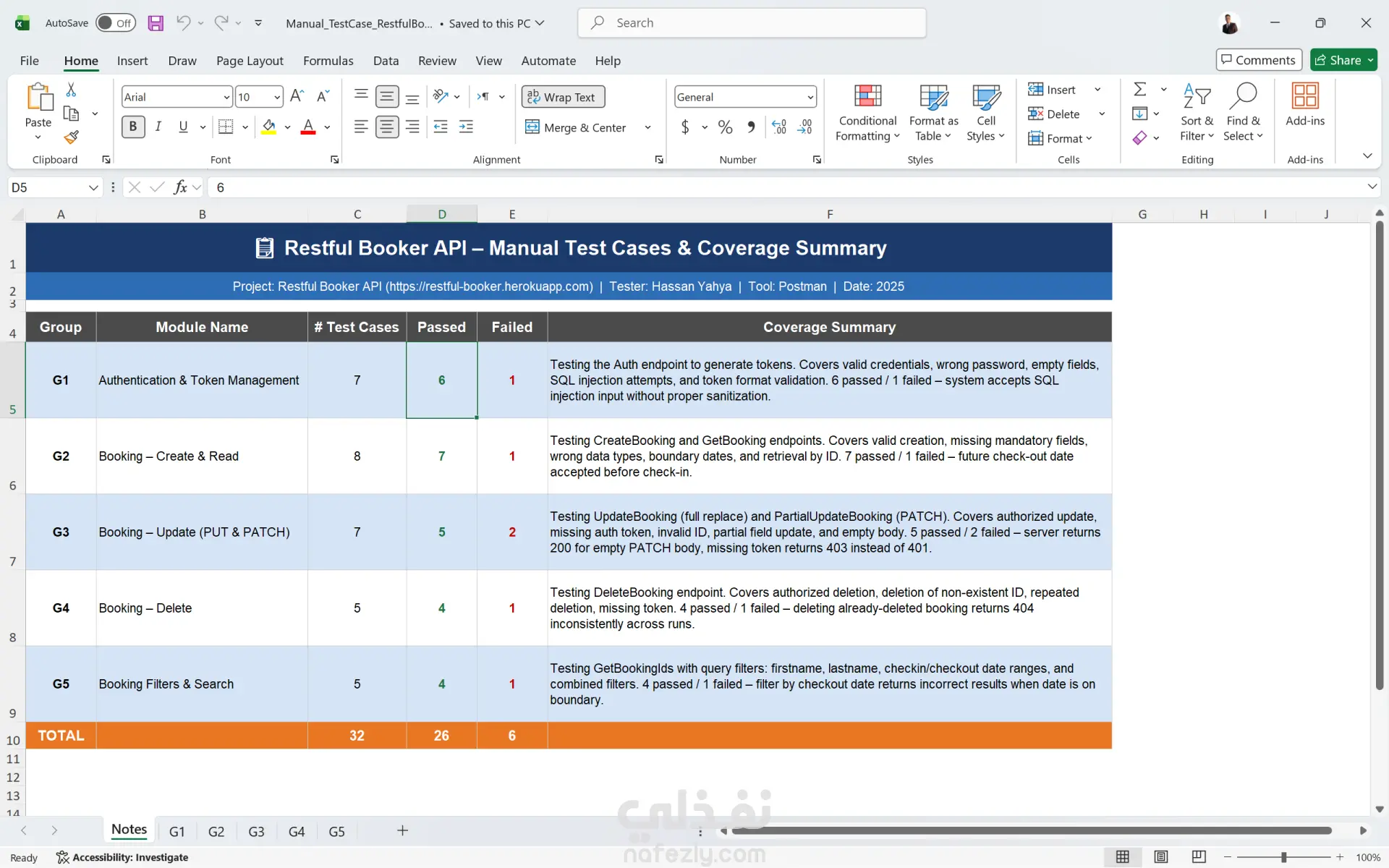
Task: Click the Save floppy disk icon
Action: 156,23
